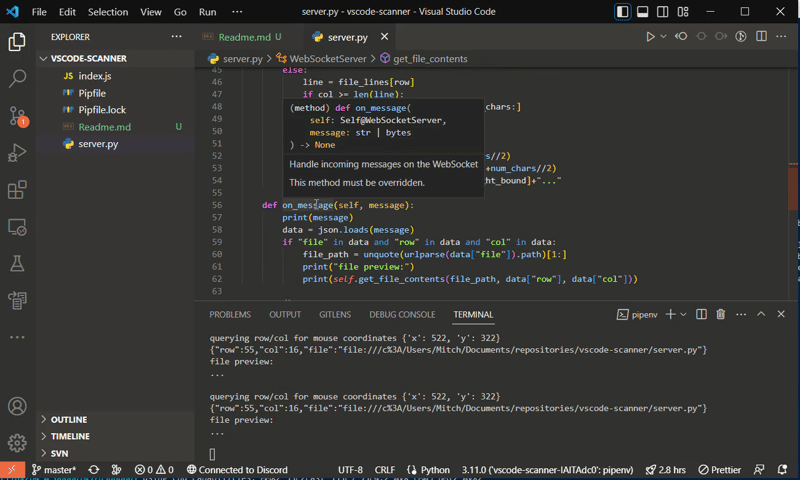The width and height of the screenshot is (800, 480).
Task: Create new terminal plus icon
Action: pos(670,315)
